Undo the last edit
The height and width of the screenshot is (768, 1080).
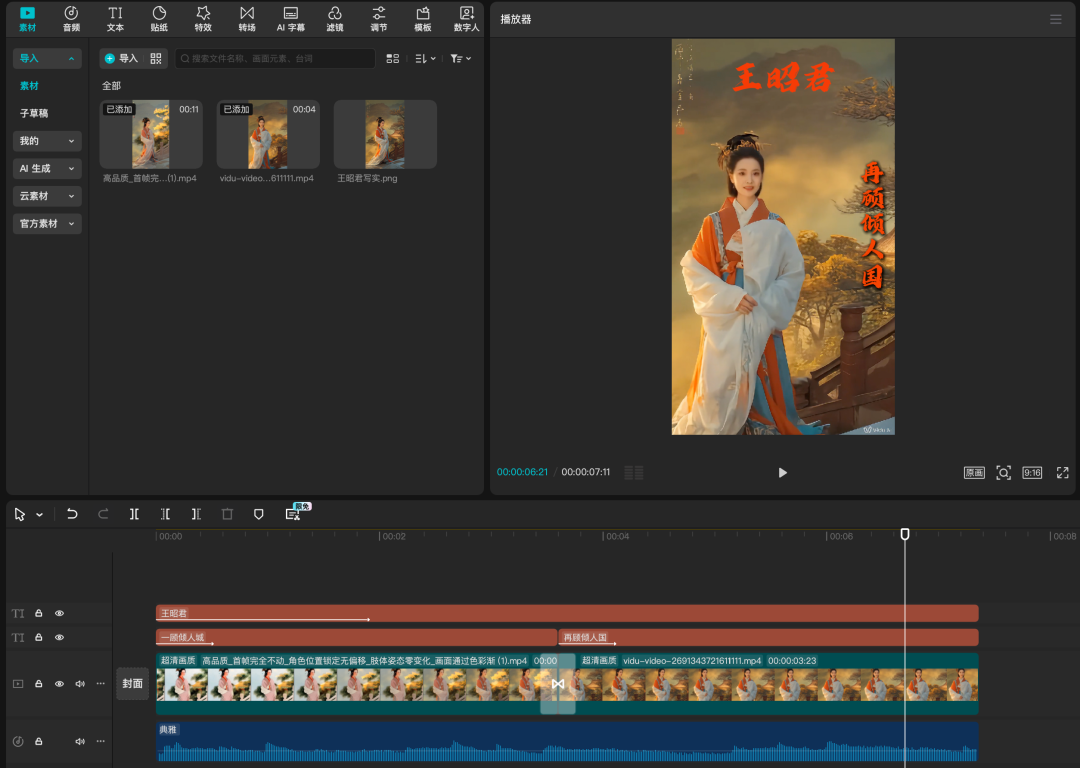[72, 514]
